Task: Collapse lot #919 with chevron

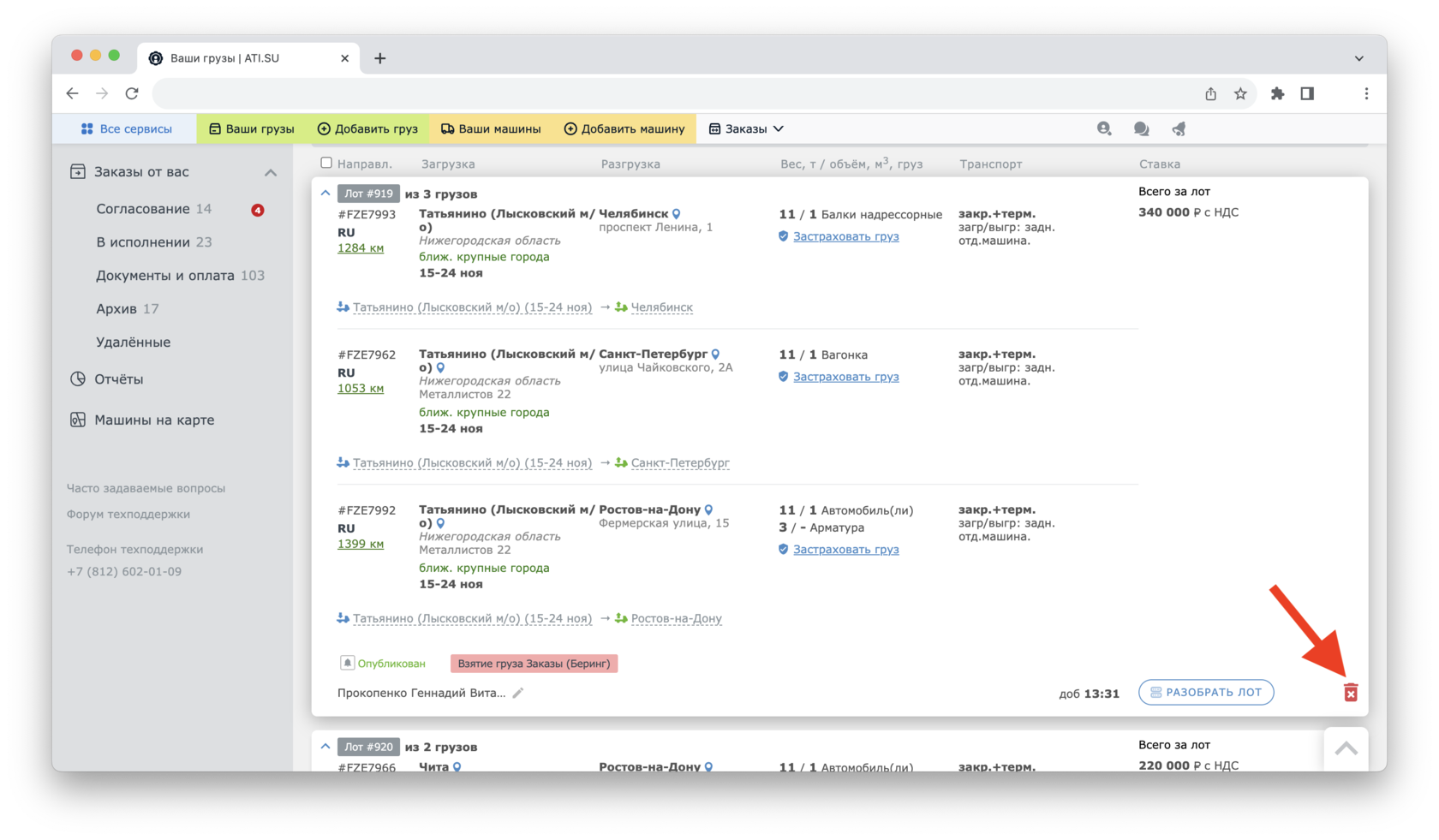Action: [x=325, y=194]
